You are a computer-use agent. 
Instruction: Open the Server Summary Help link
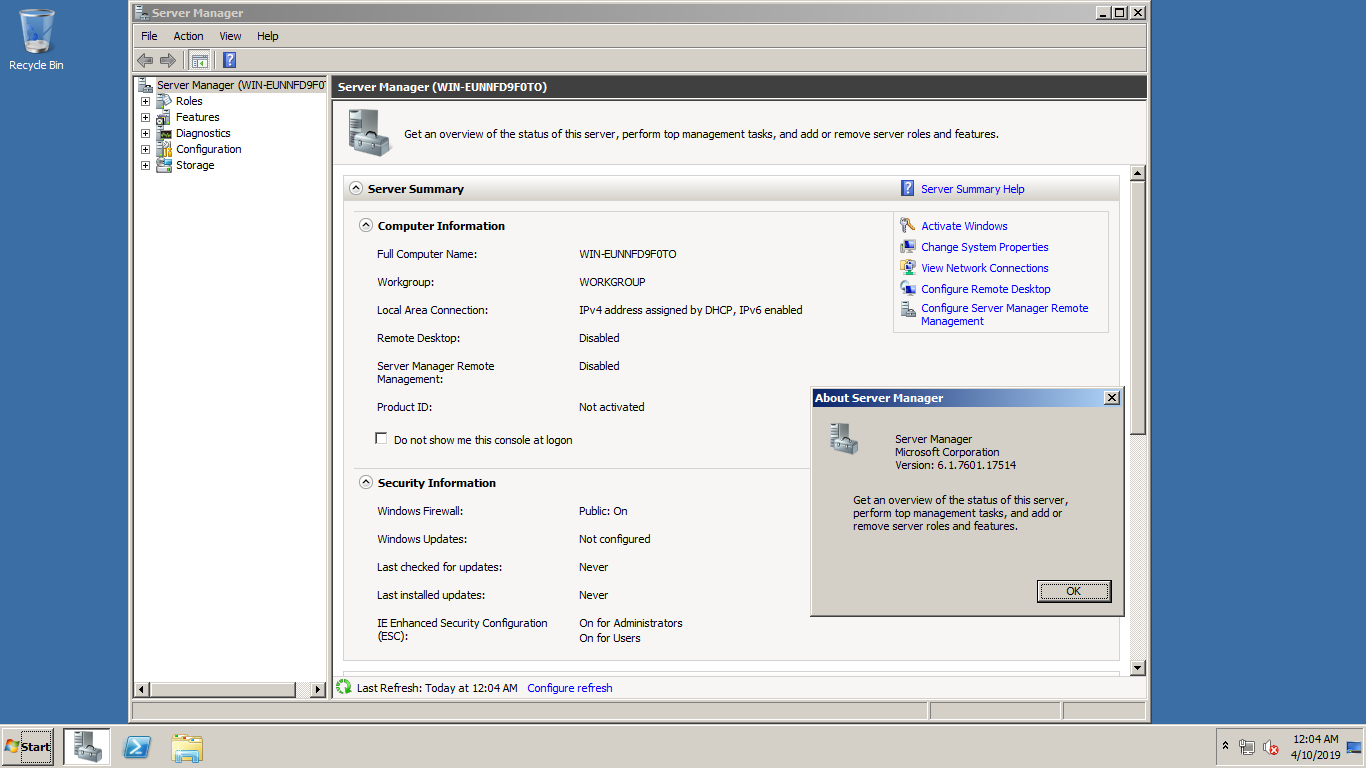973,189
